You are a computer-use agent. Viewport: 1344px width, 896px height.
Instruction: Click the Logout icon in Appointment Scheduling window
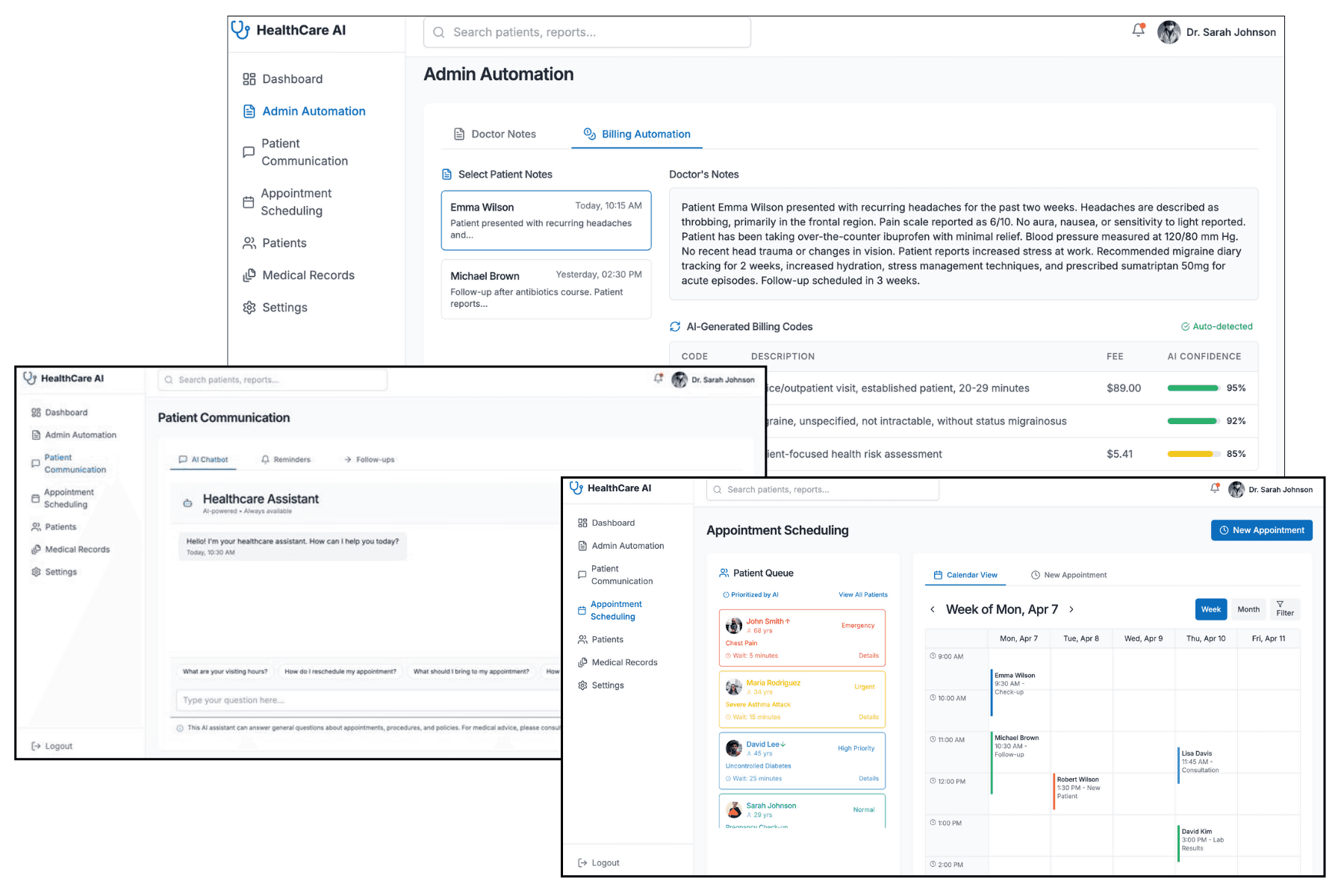582,862
